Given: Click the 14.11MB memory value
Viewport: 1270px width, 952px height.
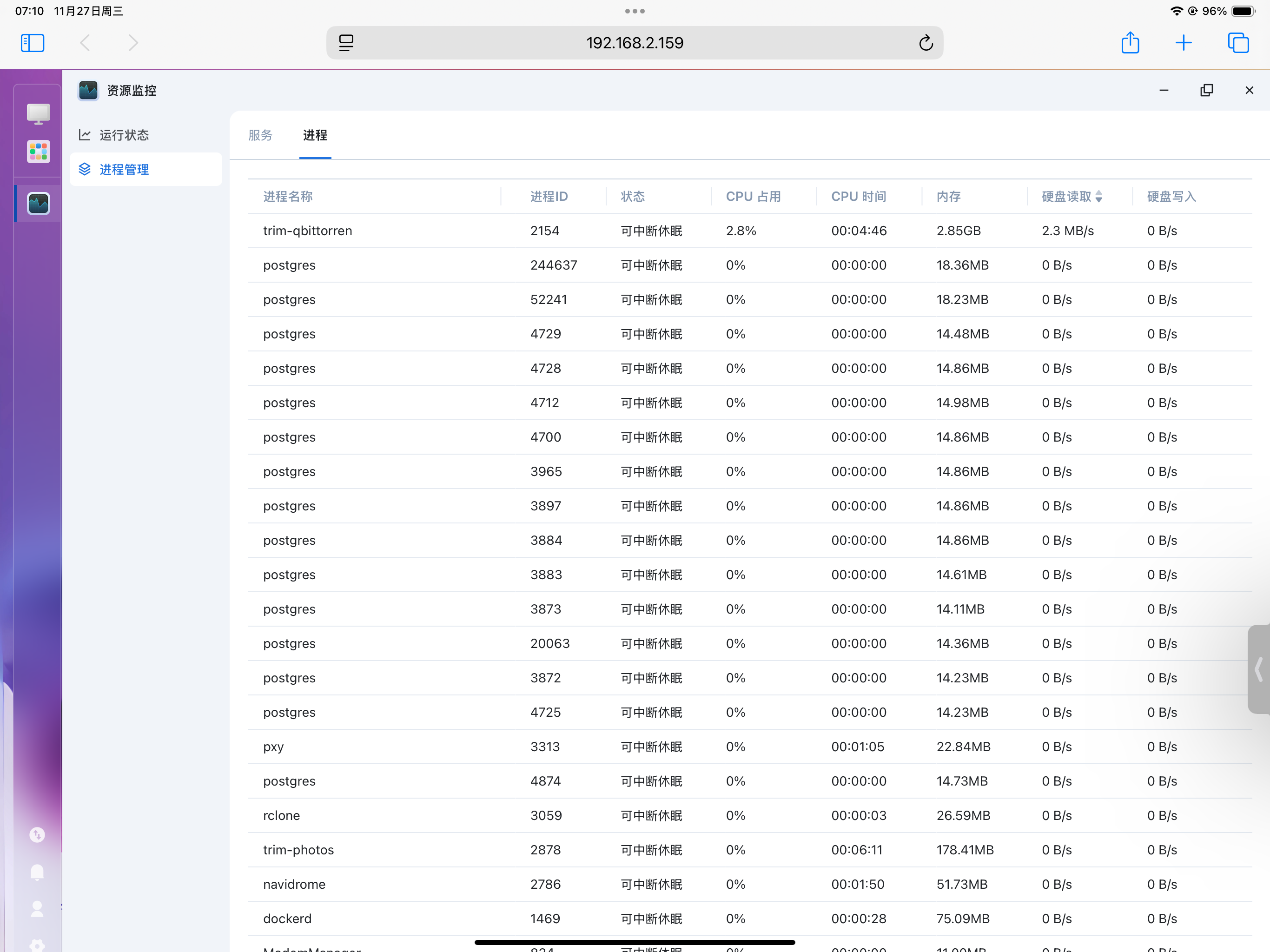Looking at the screenshot, I should (960, 609).
